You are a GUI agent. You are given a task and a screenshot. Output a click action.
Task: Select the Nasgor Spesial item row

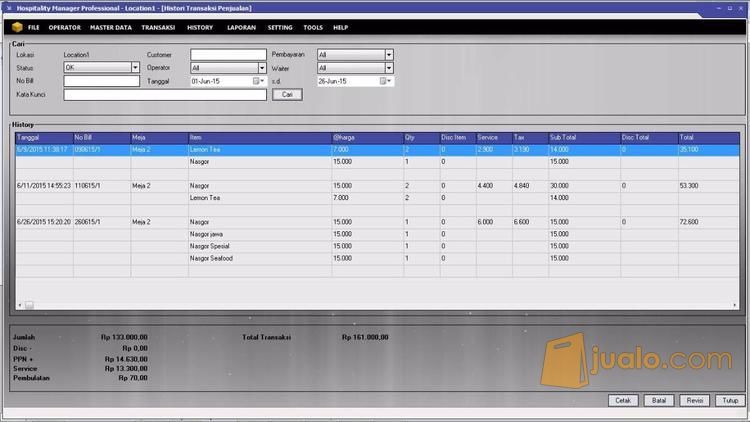pyautogui.click(x=377, y=246)
